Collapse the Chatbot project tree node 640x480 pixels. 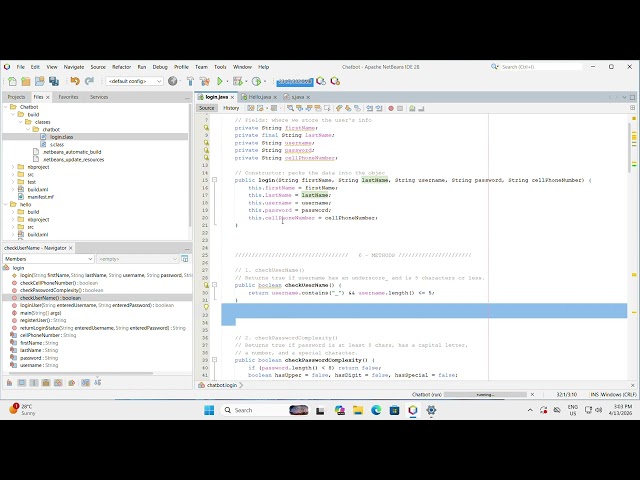pyautogui.click(x=5, y=107)
